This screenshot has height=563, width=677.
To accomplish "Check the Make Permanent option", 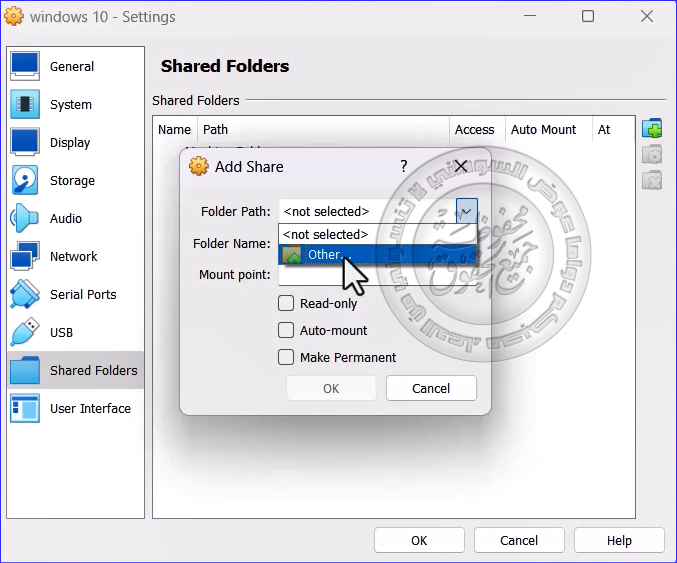I will coord(286,358).
